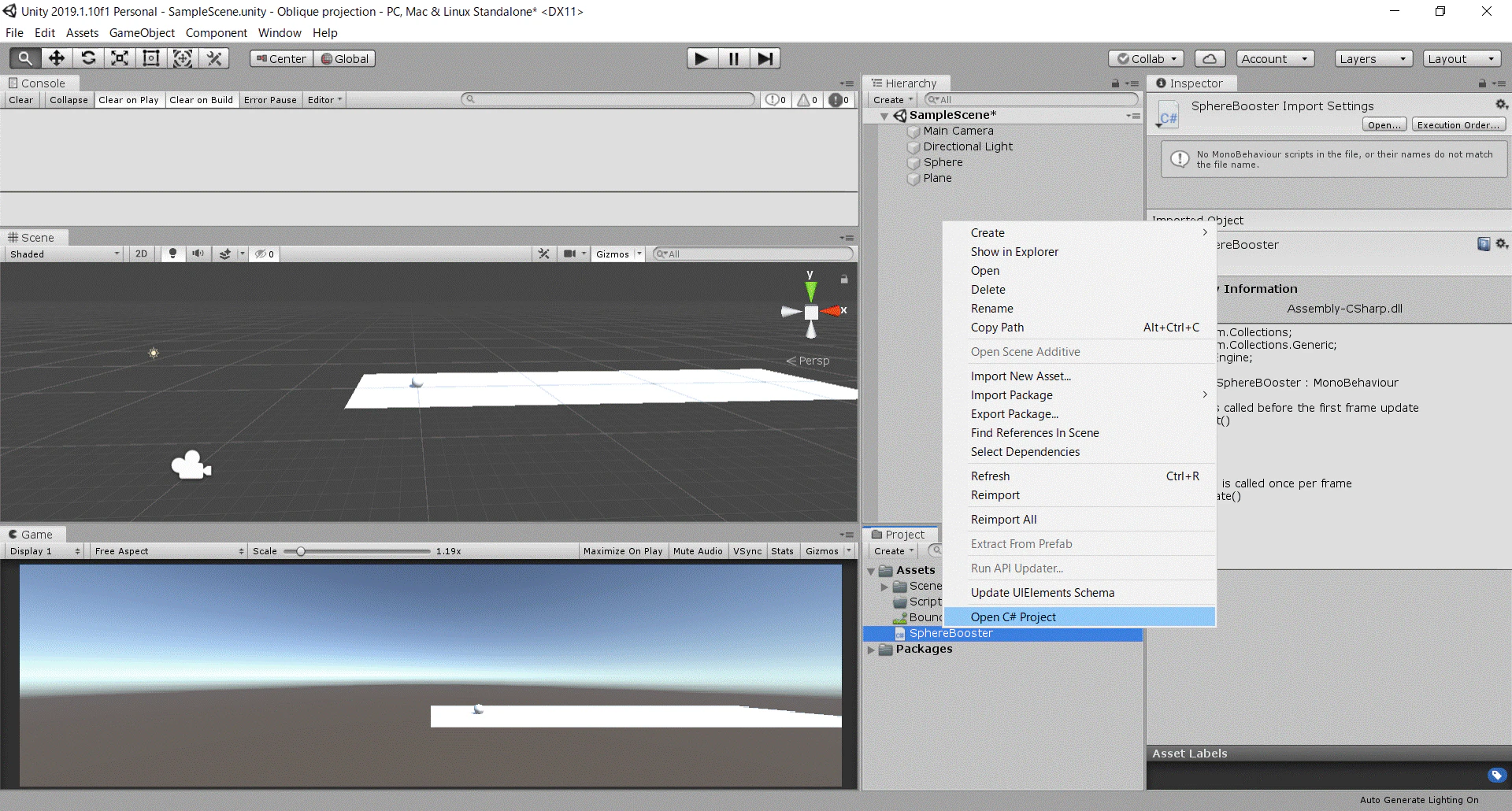1512x811 pixels.
Task: Select the Scale tool
Action: (x=120, y=58)
